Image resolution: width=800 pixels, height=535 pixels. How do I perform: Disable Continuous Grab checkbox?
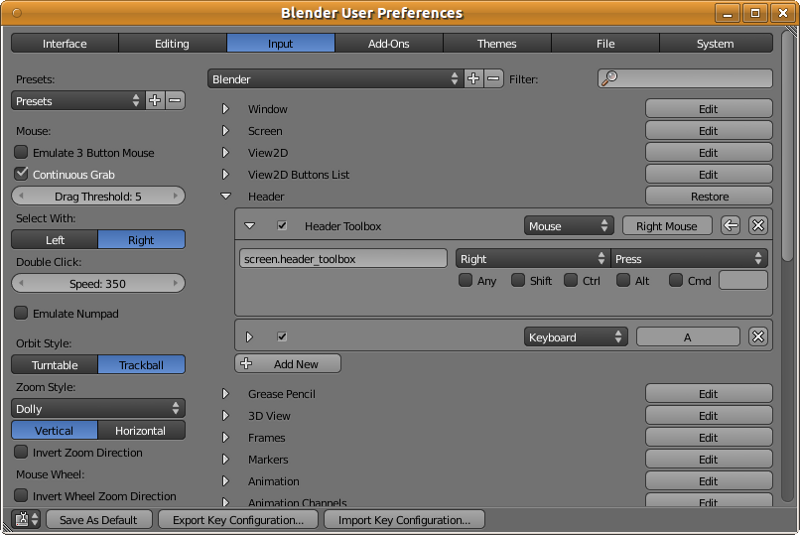[x=21, y=174]
